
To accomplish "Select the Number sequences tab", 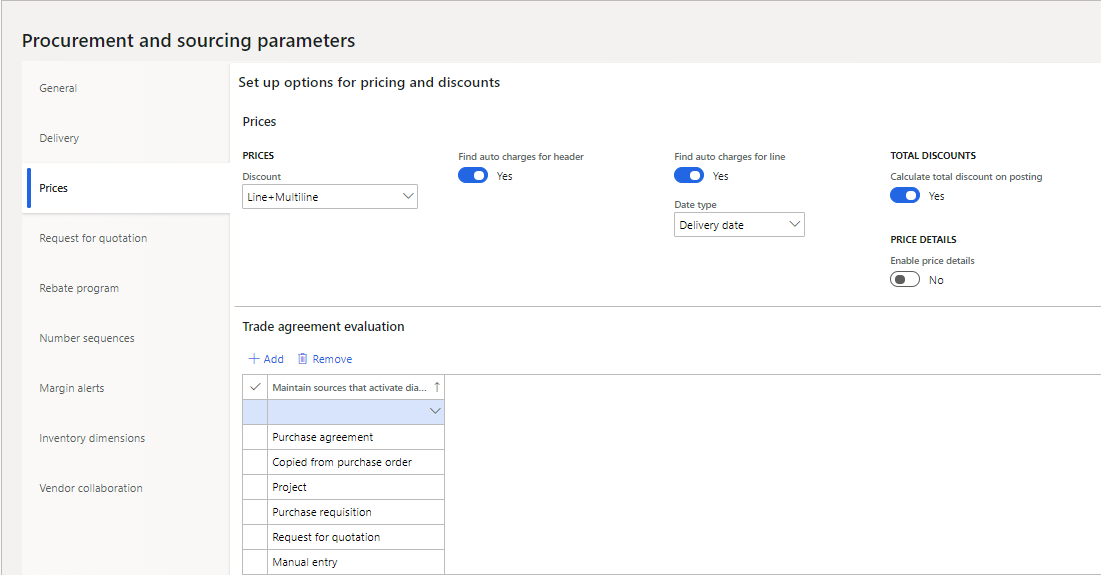I will (87, 338).
